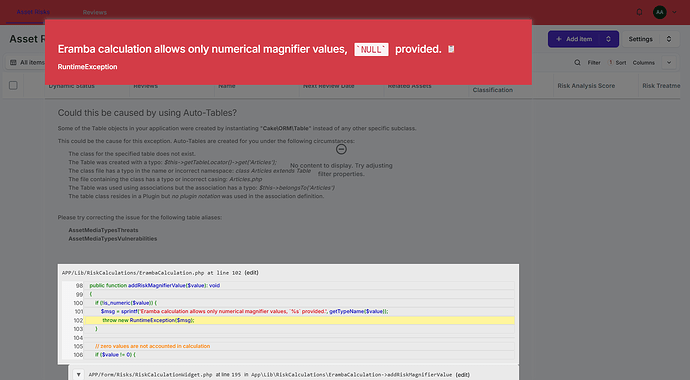Click the Classification column header
Viewport: 690px width, 380px height.
coord(492,90)
